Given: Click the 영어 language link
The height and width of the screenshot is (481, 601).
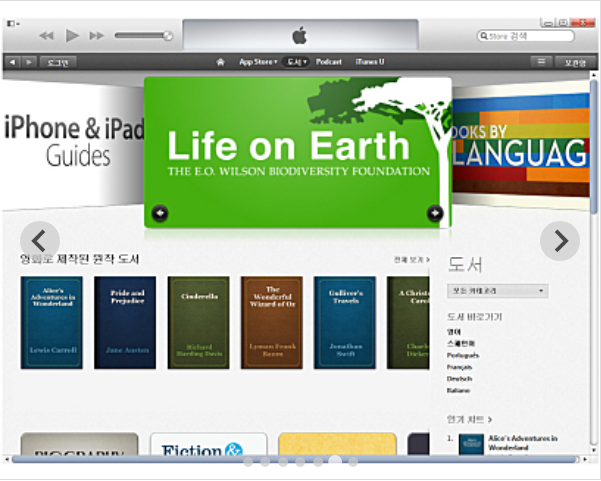Looking at the screenshot, I should pos(454,332).
